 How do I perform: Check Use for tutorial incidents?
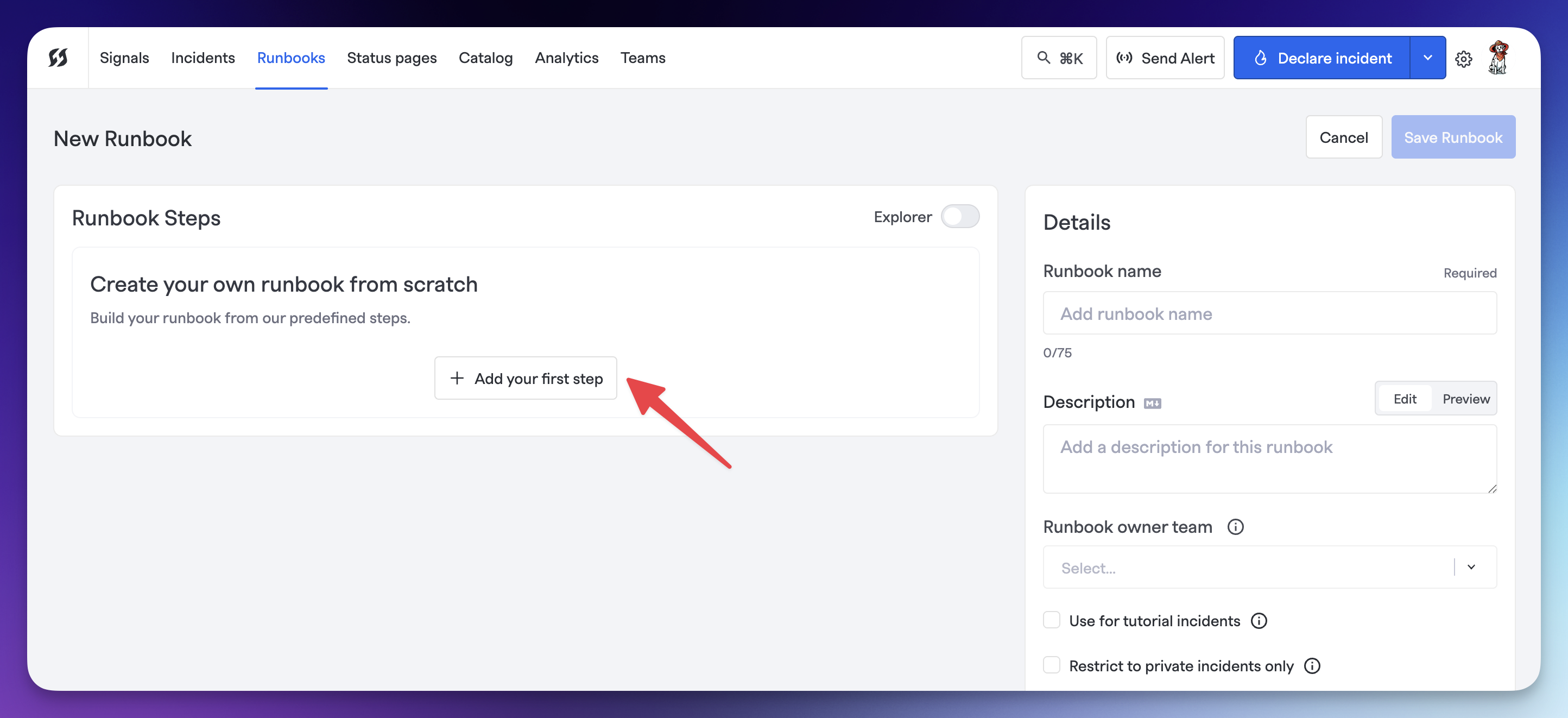click(1051, 620)
